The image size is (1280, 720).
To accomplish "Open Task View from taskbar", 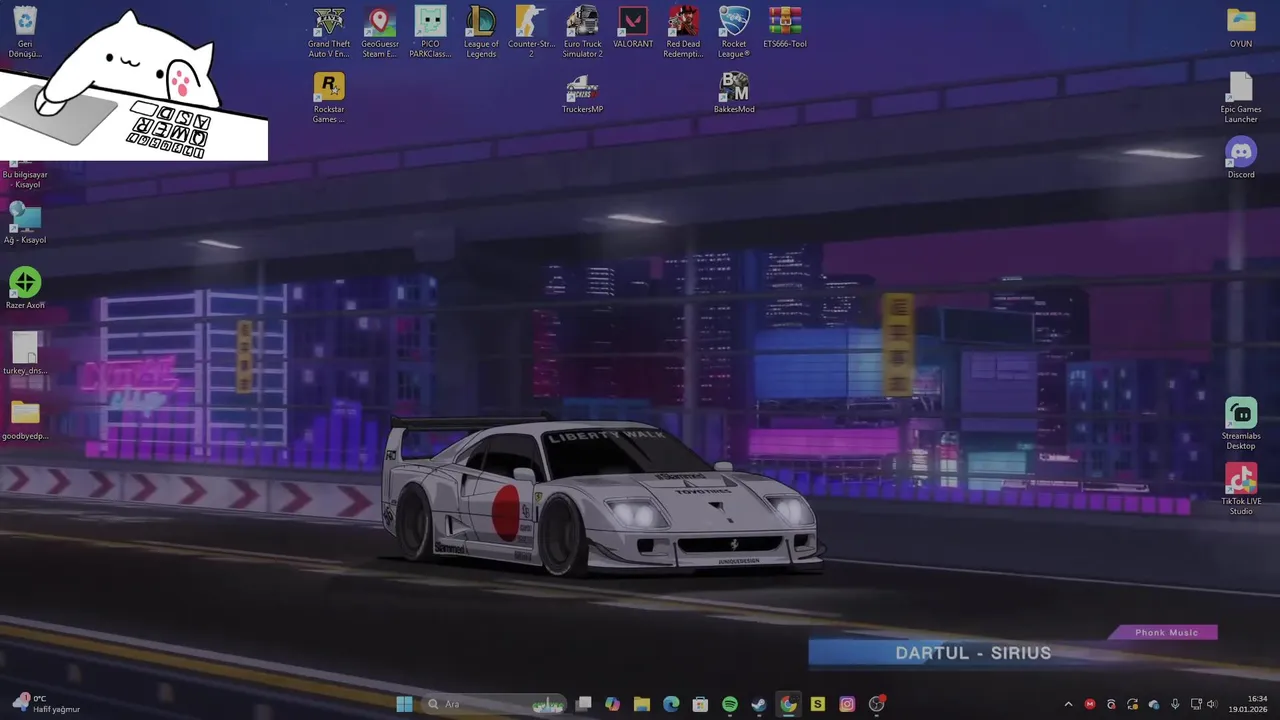I will pos(584,704).
